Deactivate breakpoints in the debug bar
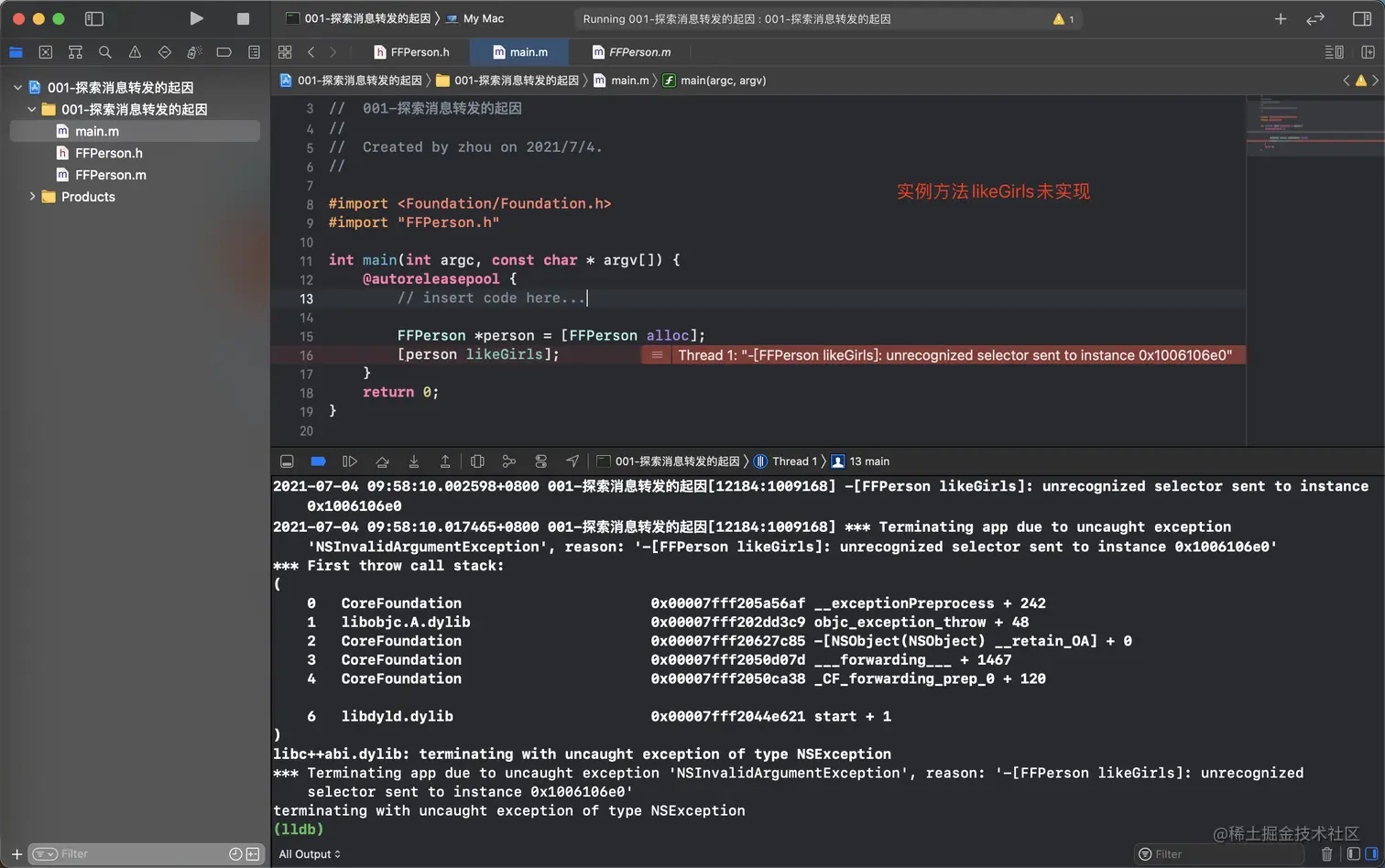This screenshot has height=868, width=1385. click(318, 461)
